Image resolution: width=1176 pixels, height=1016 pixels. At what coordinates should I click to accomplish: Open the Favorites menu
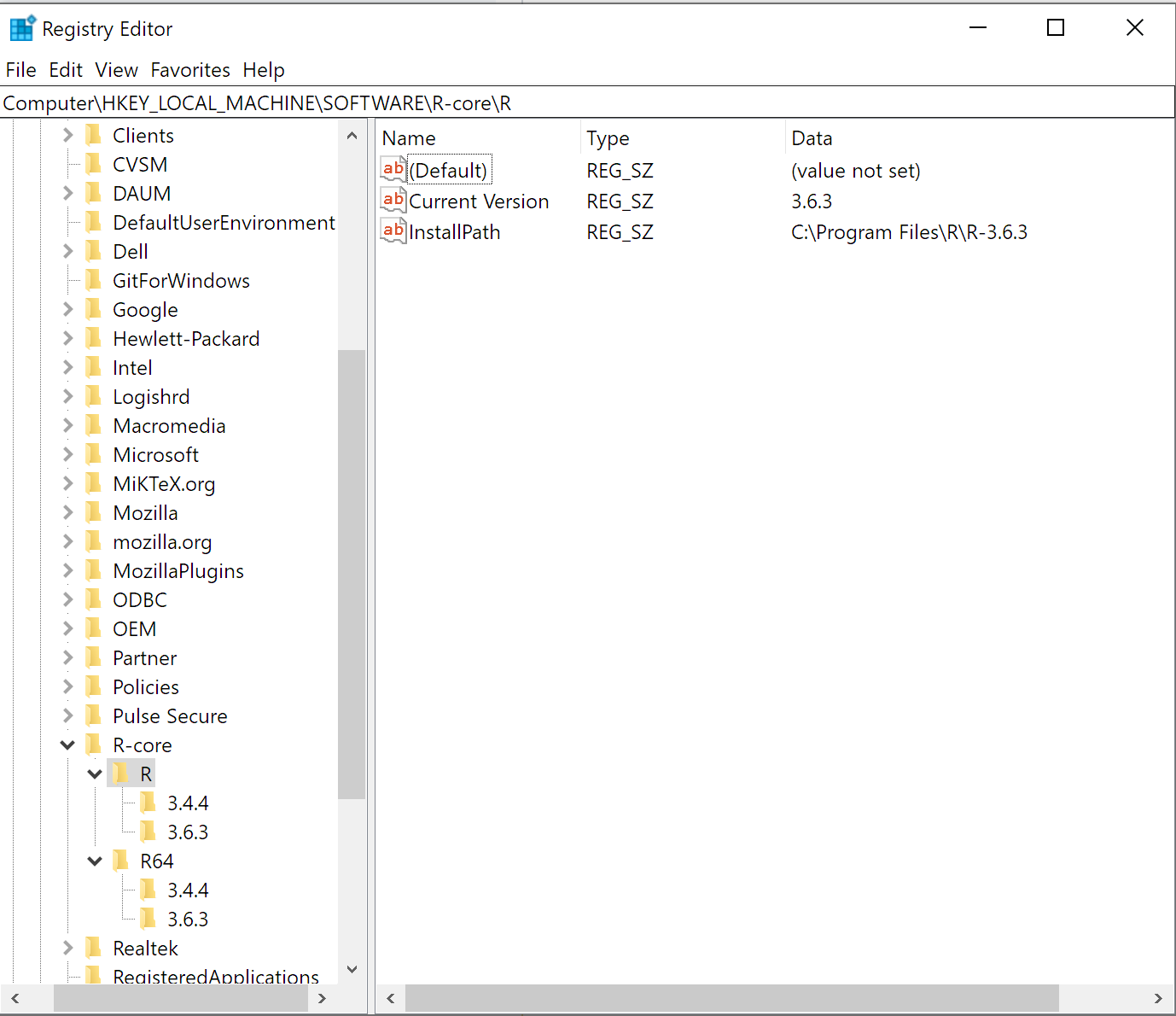(190, 70)
